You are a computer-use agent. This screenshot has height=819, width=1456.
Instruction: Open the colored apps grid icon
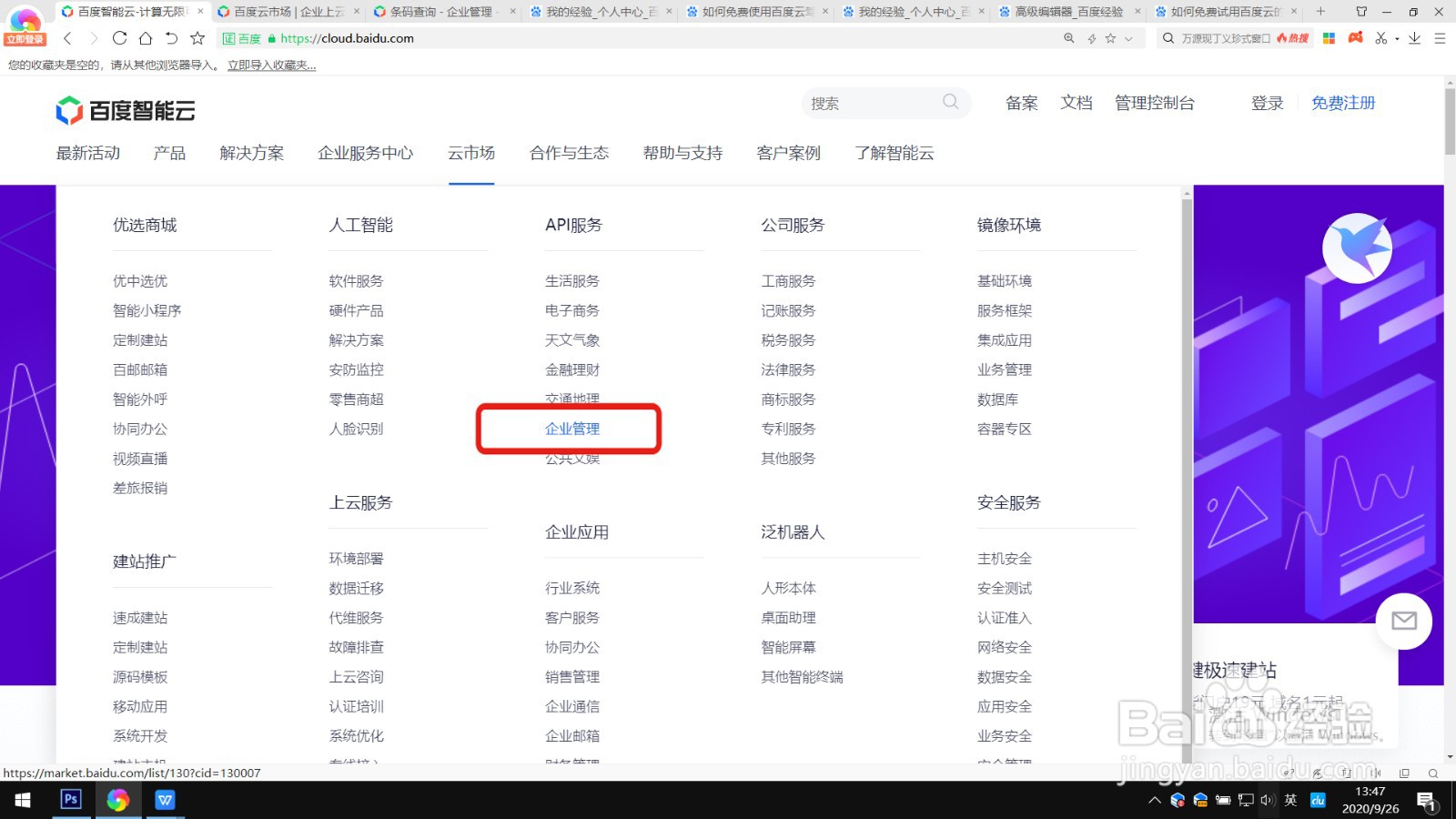click(x=1329, y=38)
